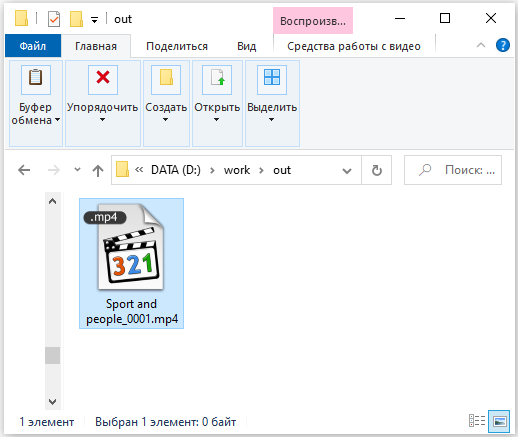Open the Help question mark icon
The height and width of the screenshot is (437, 518).
point(503,45)
